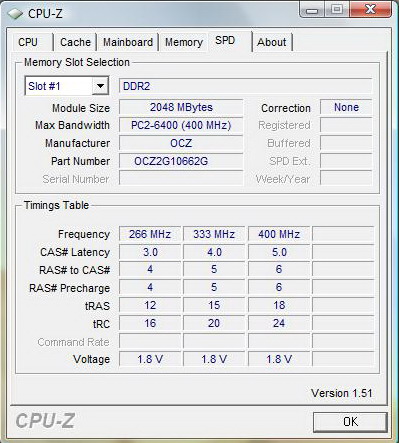The height and width of the screenshot is (443, 399).
Task: Click the Voltage row label
Action: point(91,359)
